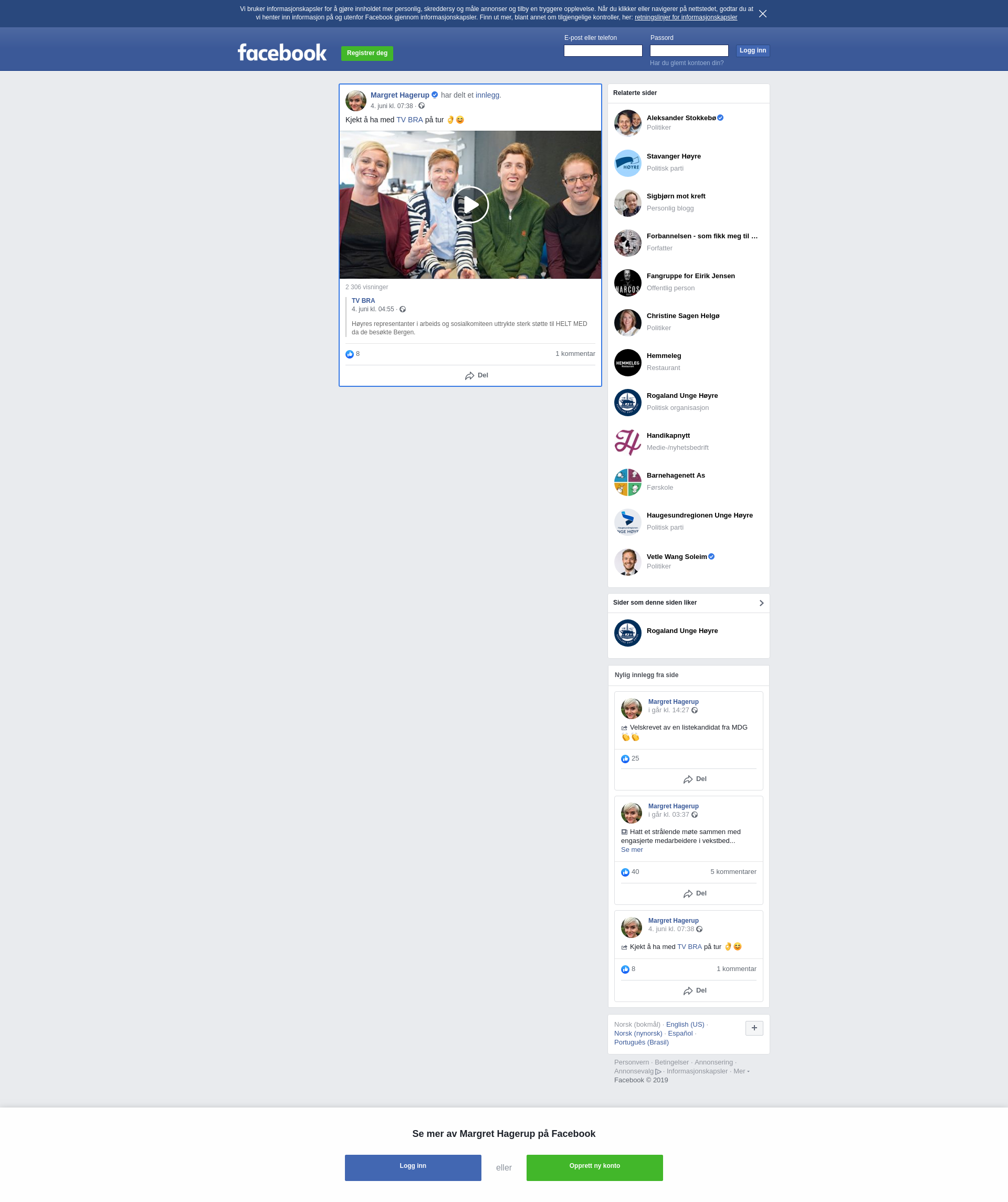Click the Passord input field
1008x1202 pixels.
click(689, 51)
